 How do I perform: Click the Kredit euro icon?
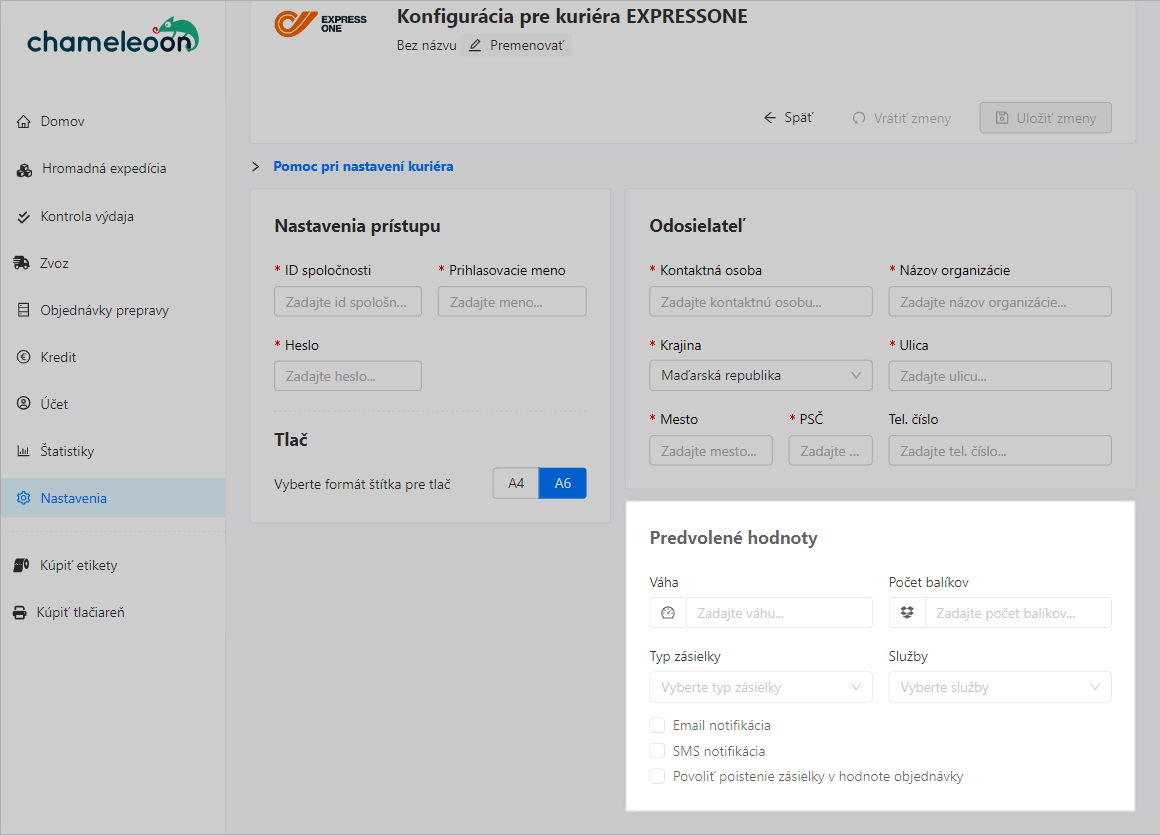pyautogui.click(x=24, y=357)
